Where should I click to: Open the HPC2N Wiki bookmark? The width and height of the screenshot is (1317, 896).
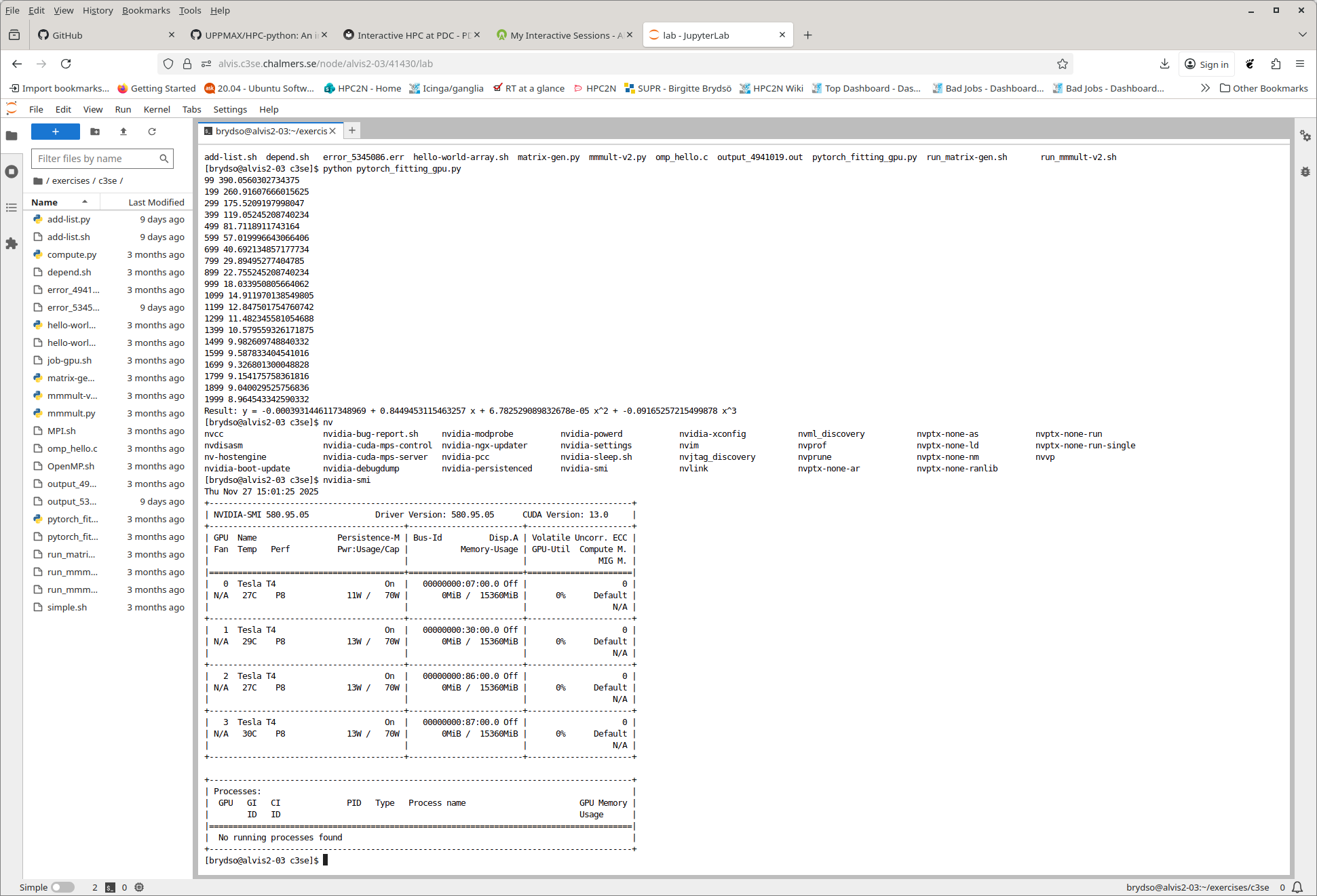[x=771, y=88]
